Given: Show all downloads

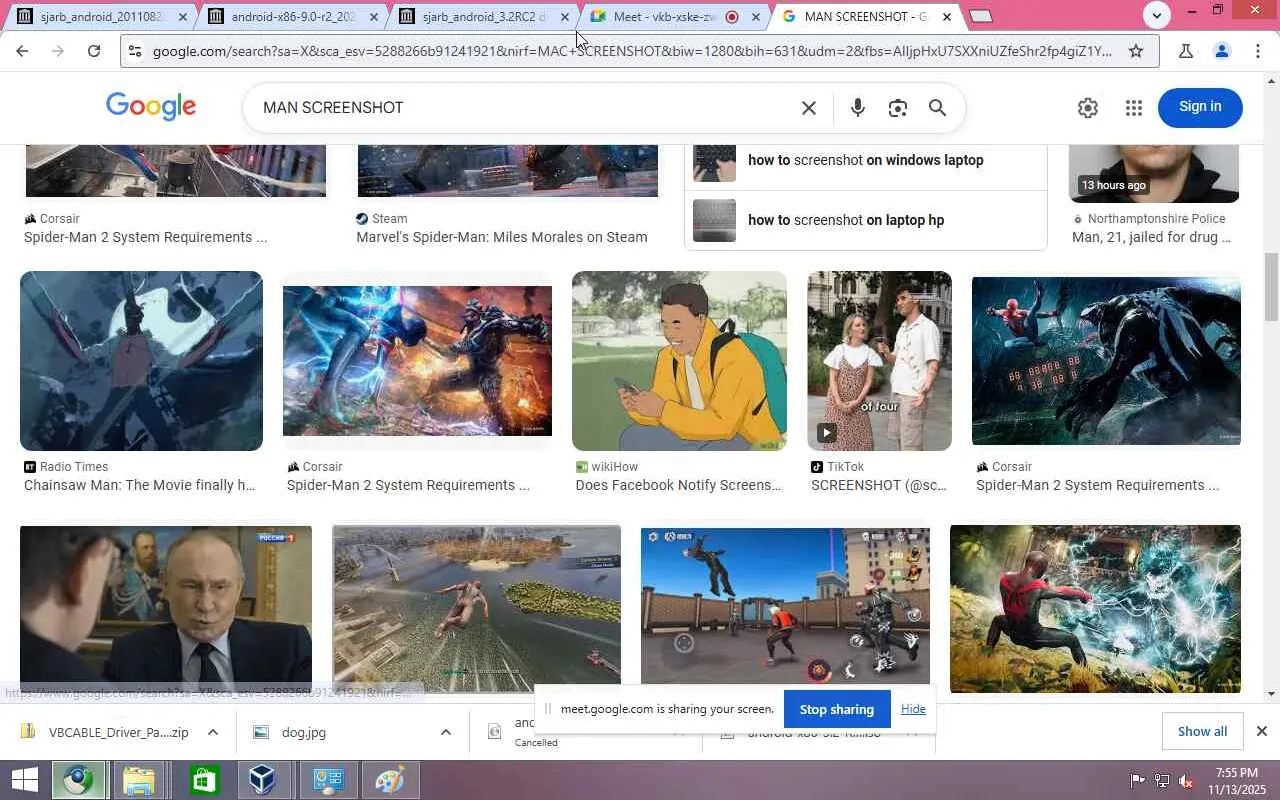Looking at the screenshot, I should tap(1202, 731).
